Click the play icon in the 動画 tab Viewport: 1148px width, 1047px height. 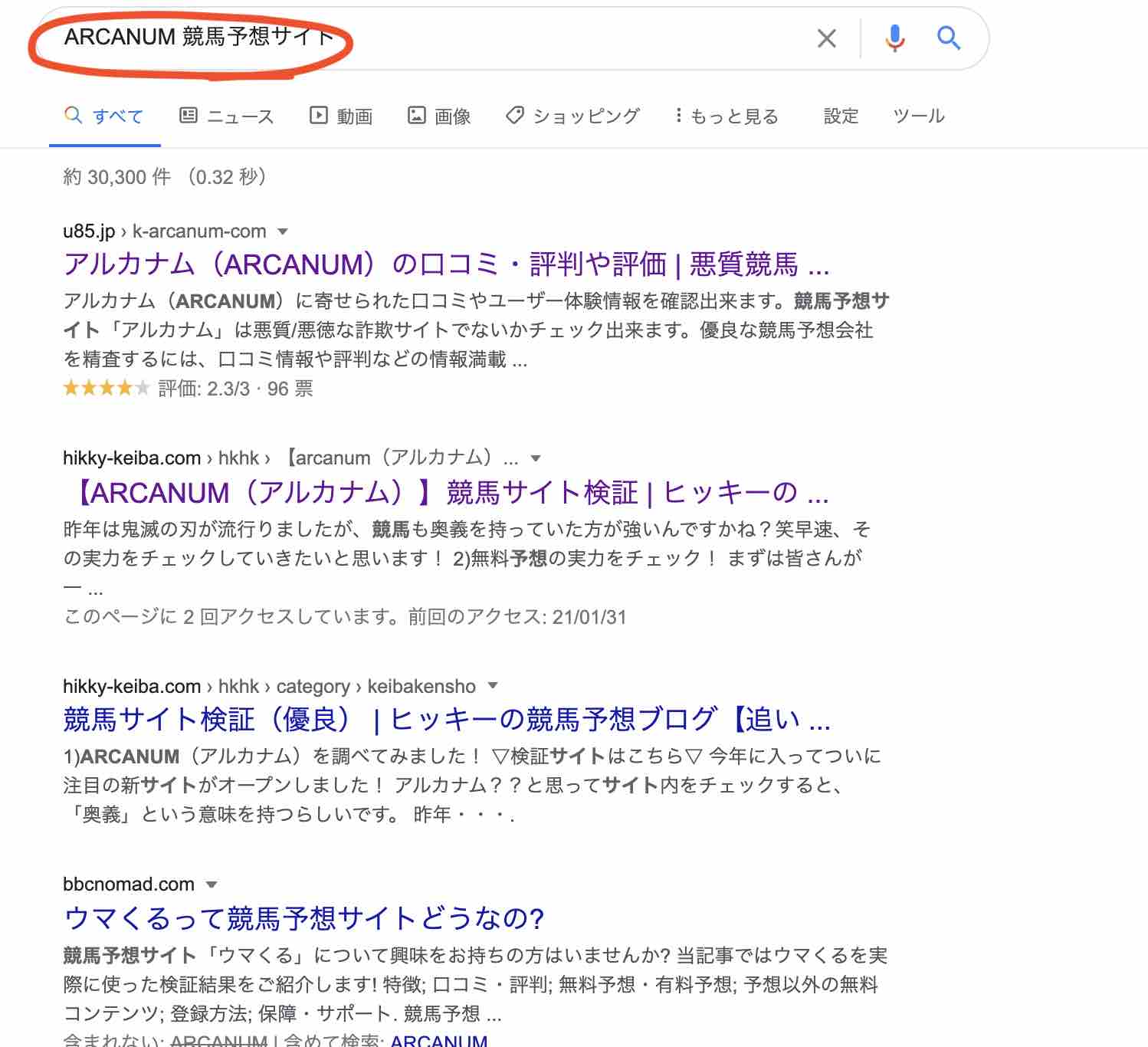(x=318, y=116)
